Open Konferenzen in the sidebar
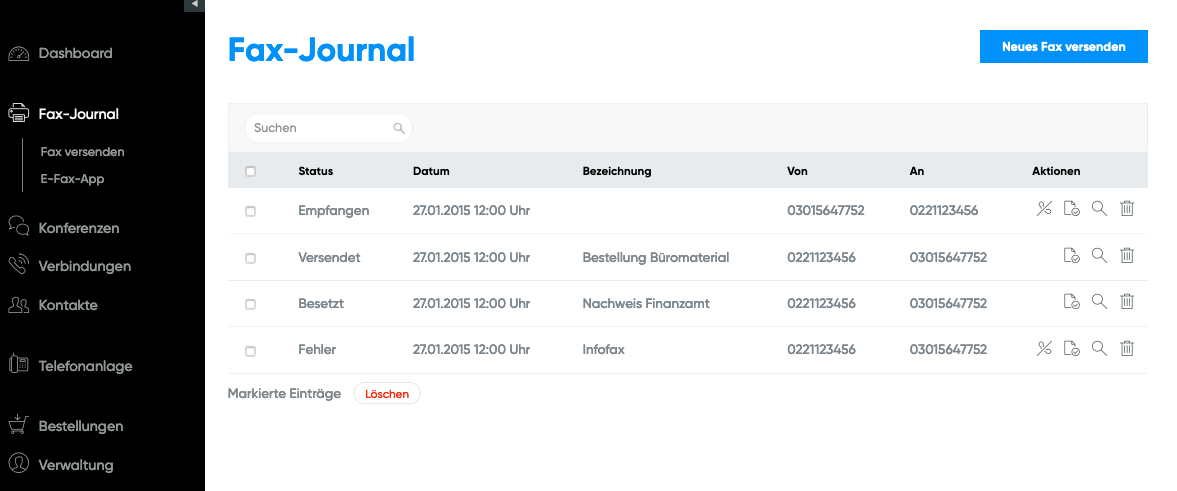 (x=78, y=228)
